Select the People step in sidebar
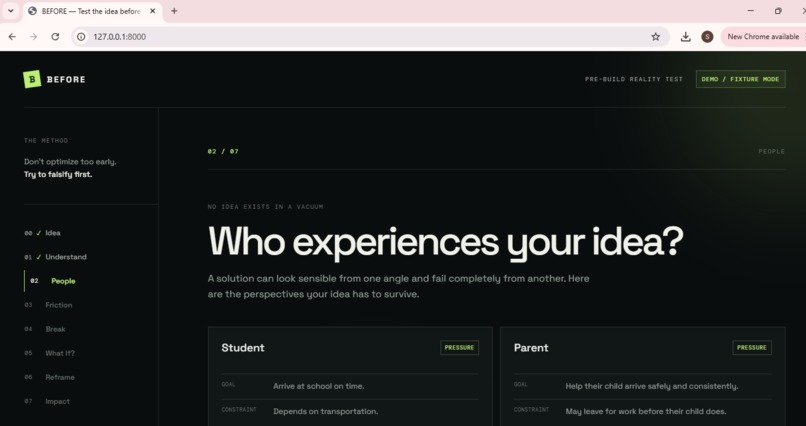Viewport: 806px width, 426px height. [63, 281]
